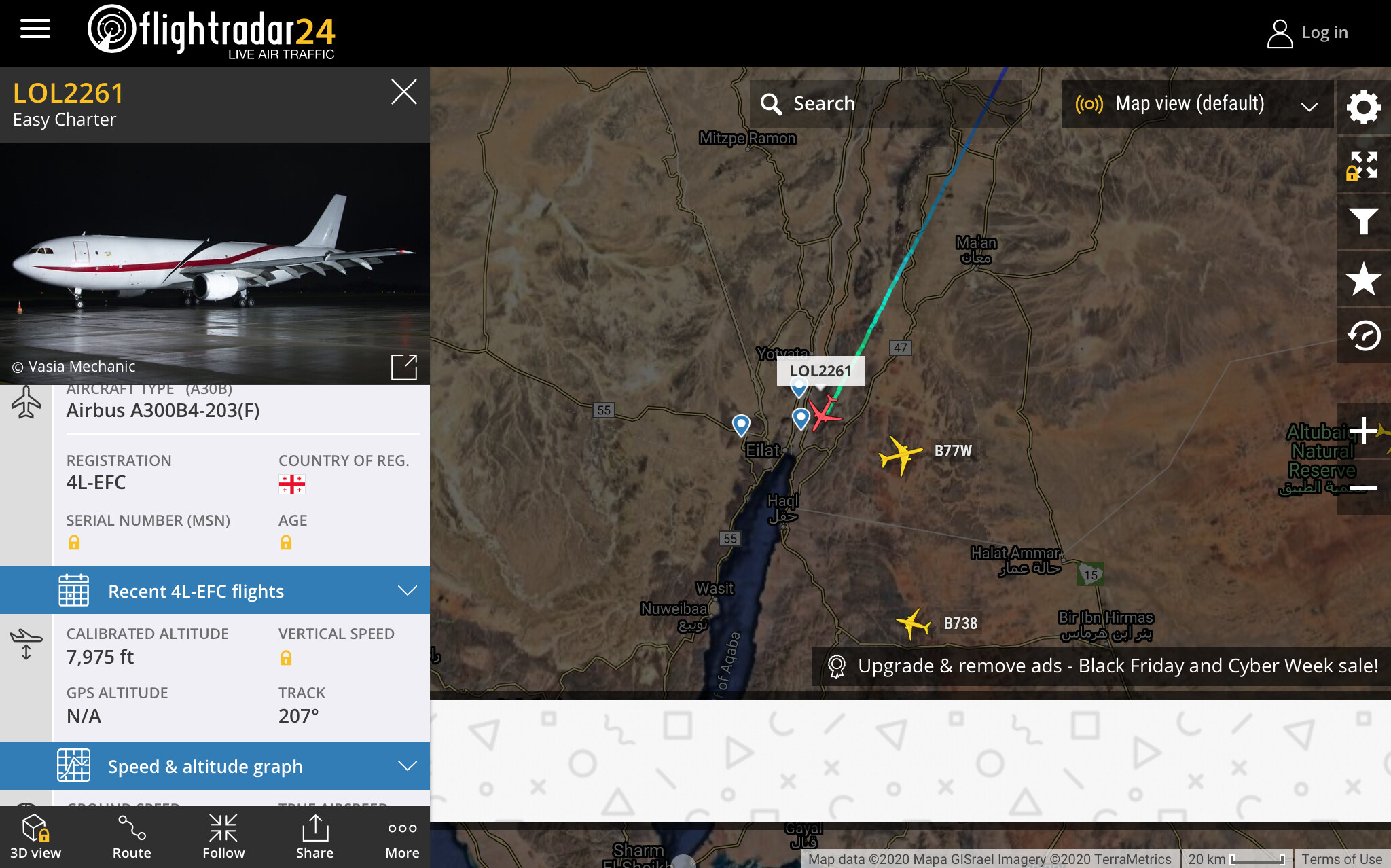Open map settings gear icon
The image size is (1391, 868).
coord(1363,107)
